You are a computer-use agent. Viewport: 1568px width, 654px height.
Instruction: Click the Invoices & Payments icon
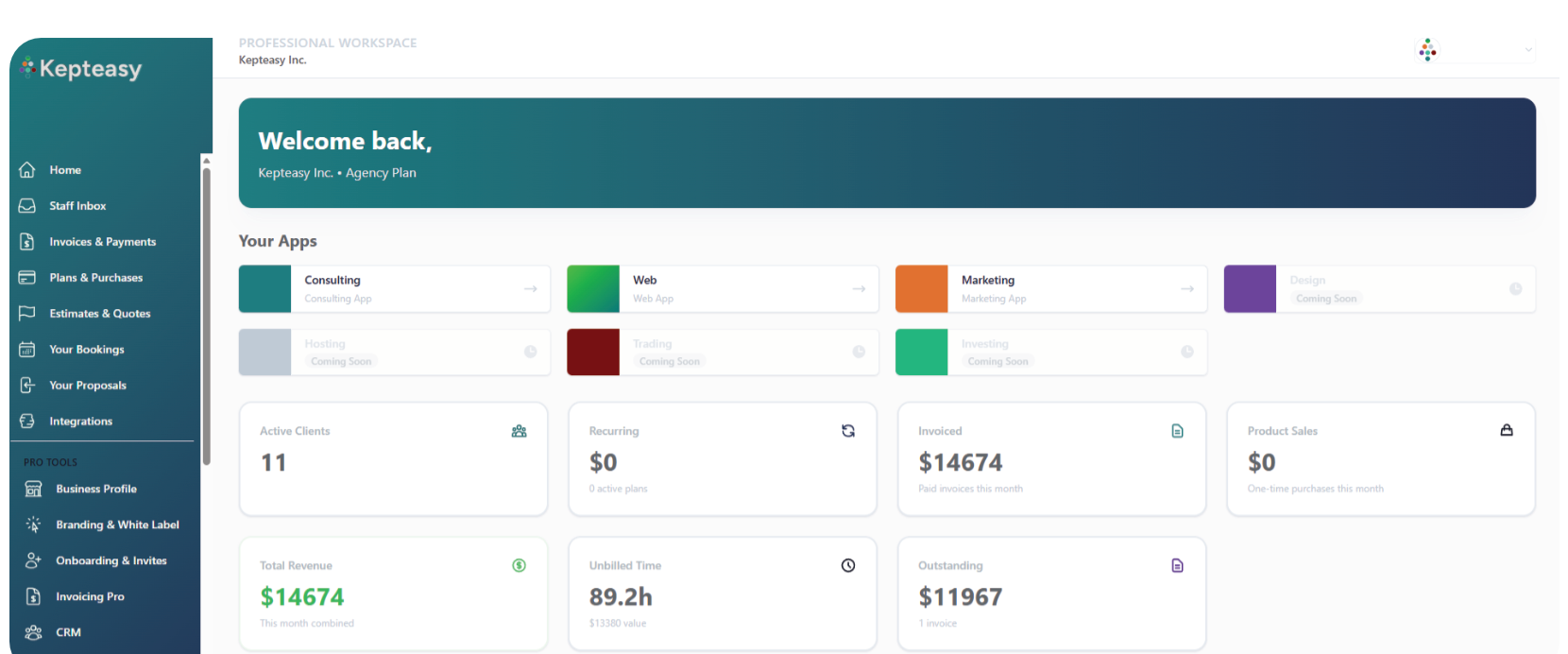click(27, 242)
